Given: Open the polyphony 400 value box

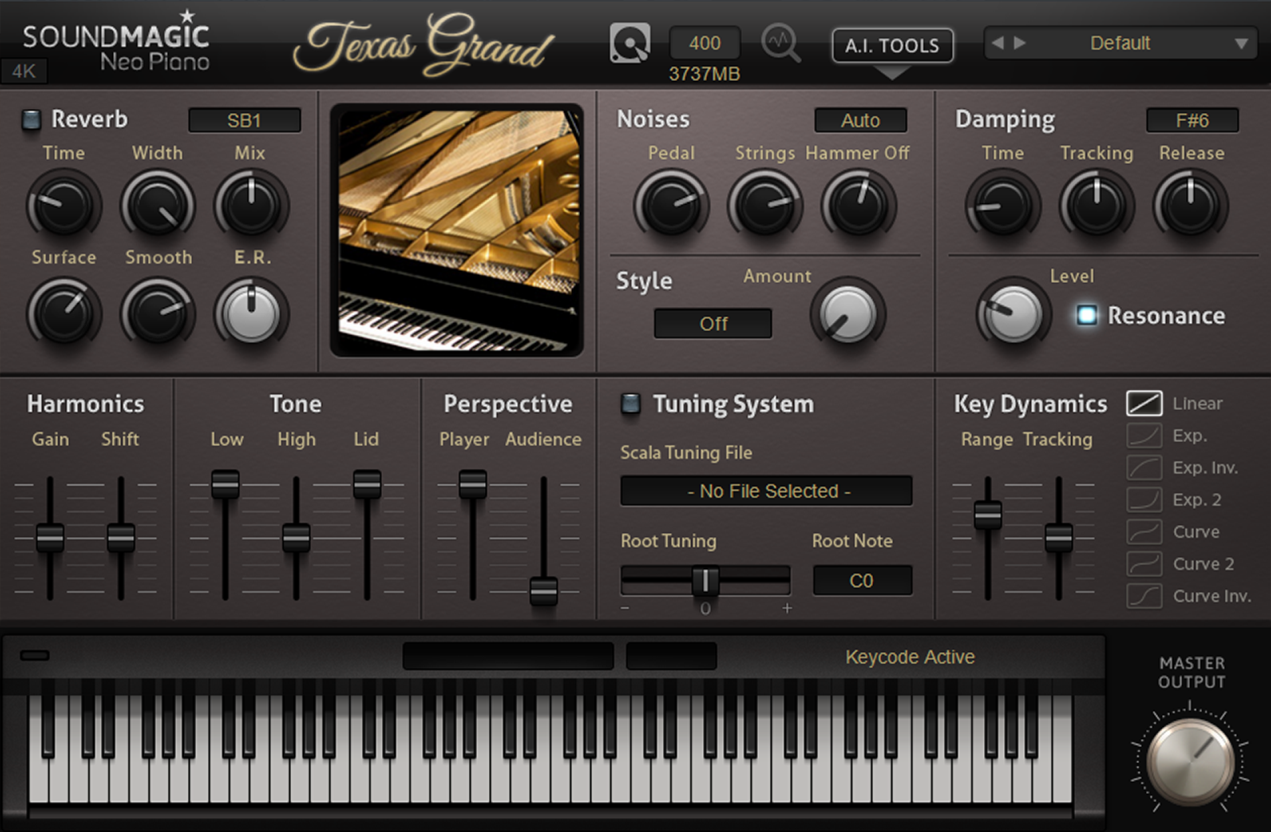Looking at the screenshot, I should (x=705, y=43).
